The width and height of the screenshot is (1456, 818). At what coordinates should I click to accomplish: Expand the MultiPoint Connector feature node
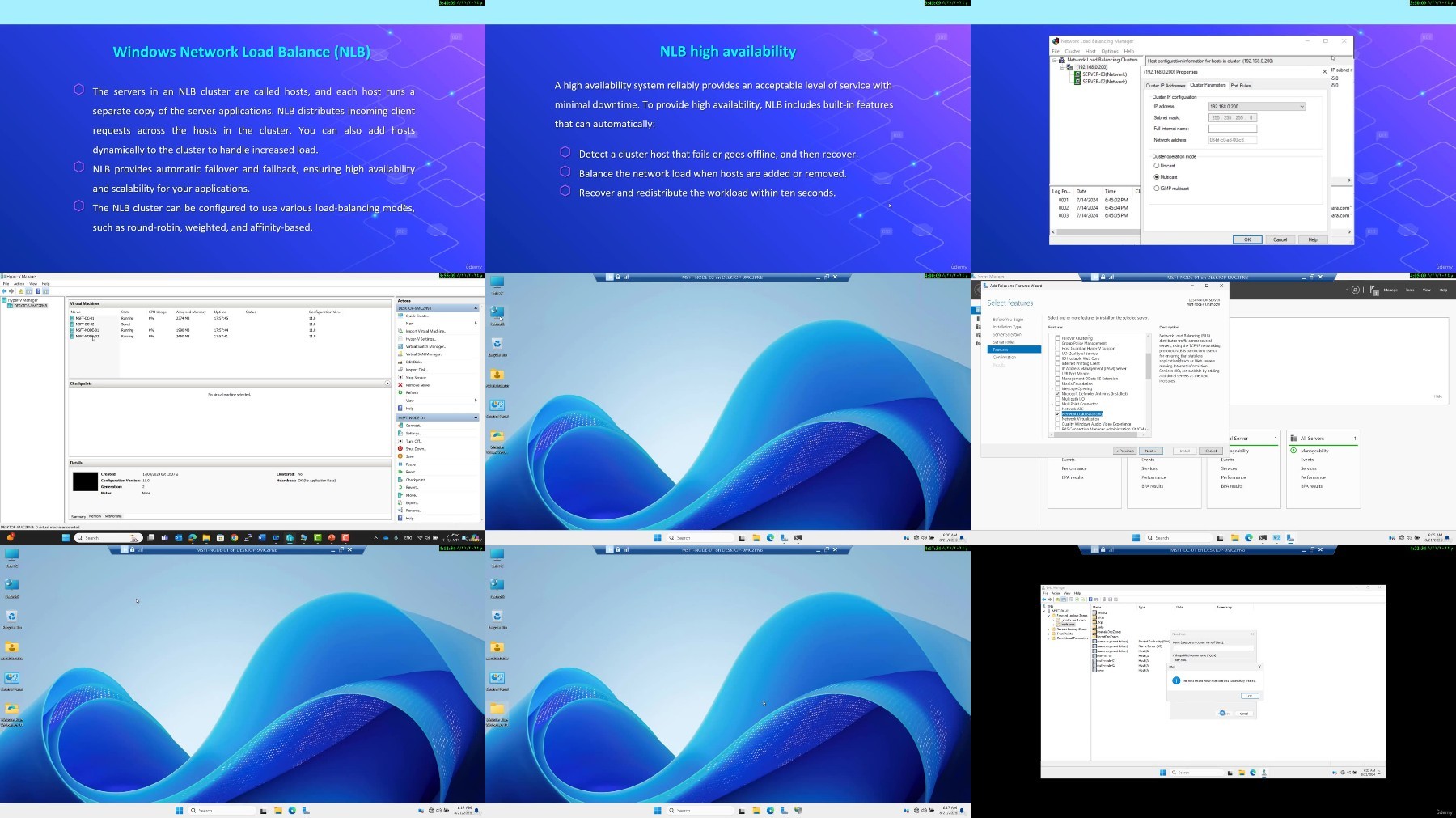click(1052, 404)
